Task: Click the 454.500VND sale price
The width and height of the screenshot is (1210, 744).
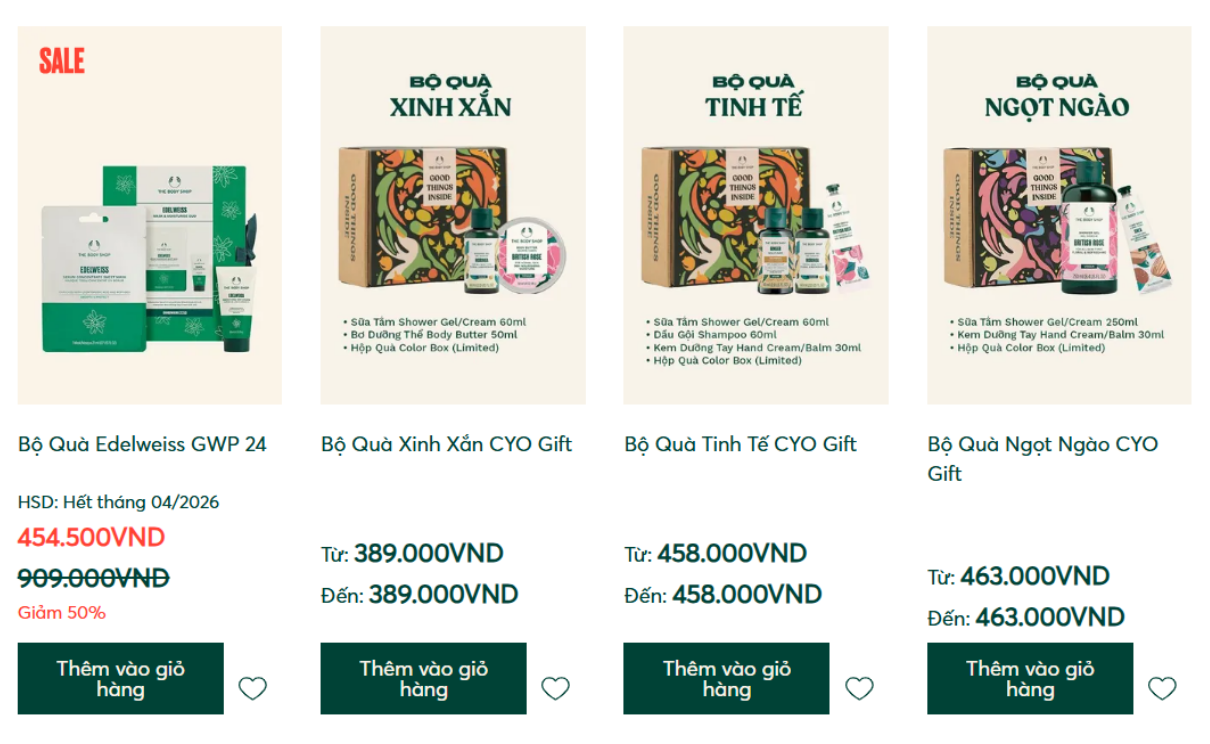Action: click(91, 537)
